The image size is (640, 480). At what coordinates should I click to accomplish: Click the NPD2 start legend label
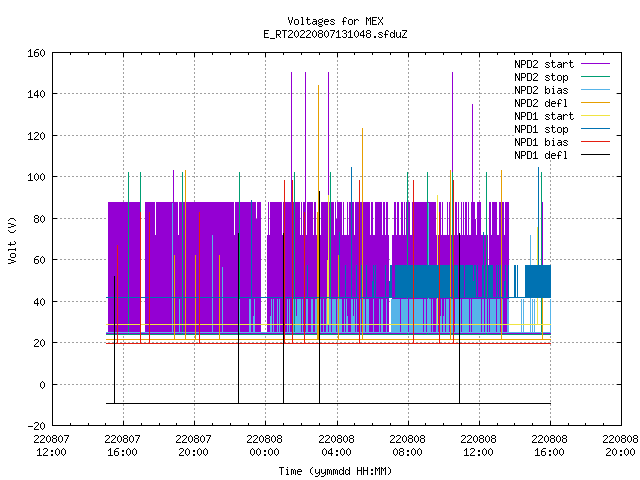pos(544,64)
